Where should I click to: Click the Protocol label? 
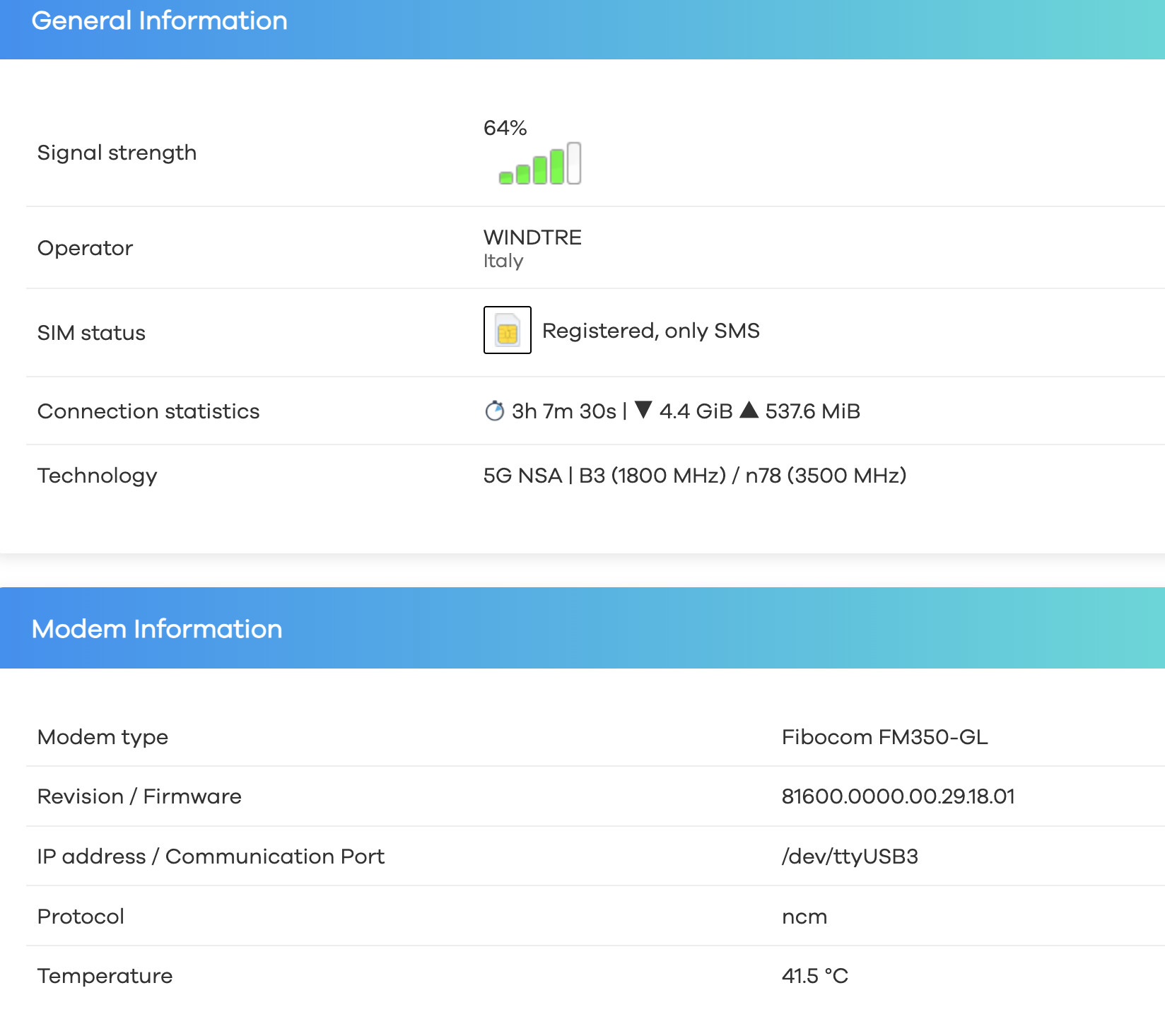pyautogui.click(x=81, y=917)
